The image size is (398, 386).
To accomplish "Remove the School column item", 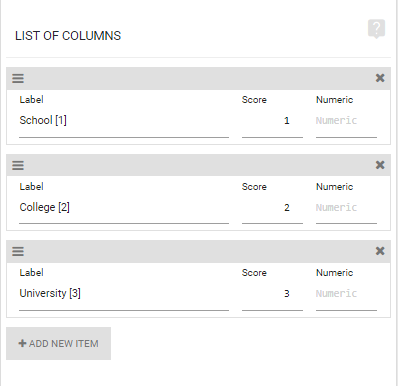I will pyautogui.click(x=380, y=78).
